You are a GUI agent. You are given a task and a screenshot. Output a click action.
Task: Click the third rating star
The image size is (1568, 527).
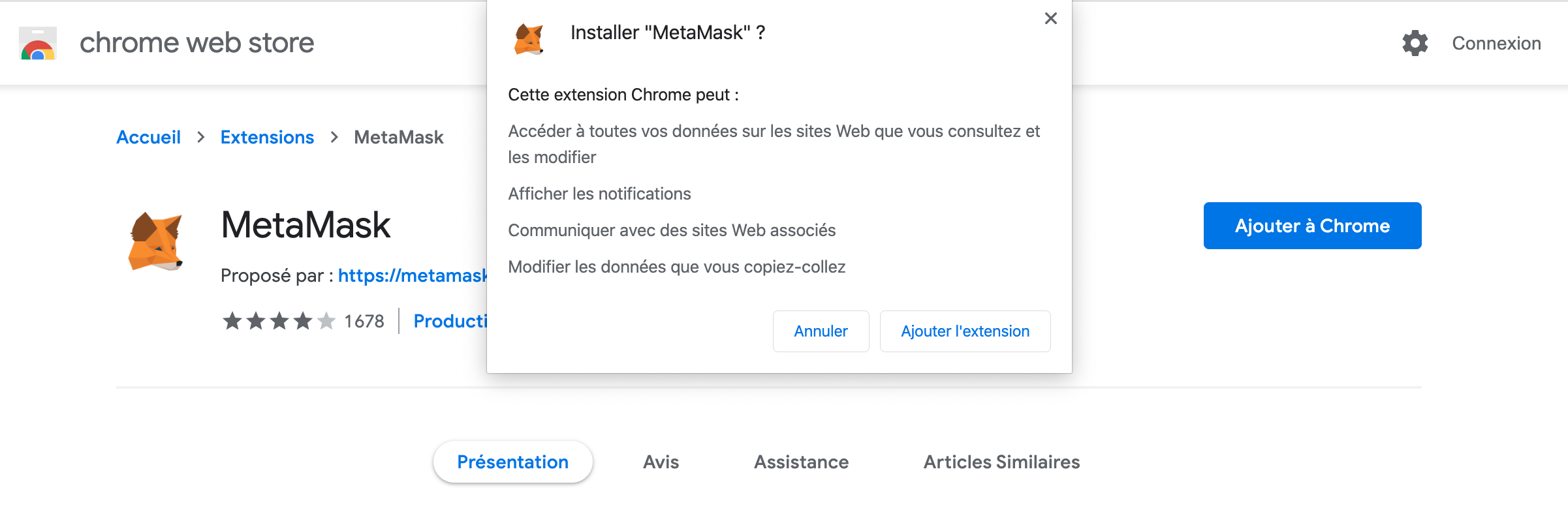pyautogui.click(x=279, y=321)
